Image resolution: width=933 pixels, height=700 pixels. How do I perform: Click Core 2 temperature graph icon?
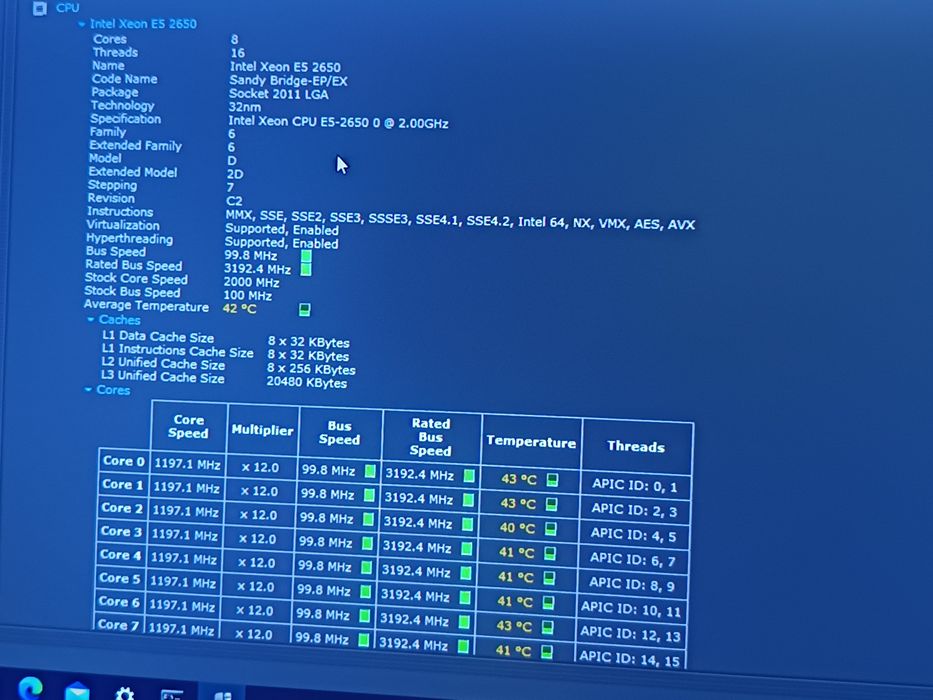pyautogui.click(x=550, y=529)
